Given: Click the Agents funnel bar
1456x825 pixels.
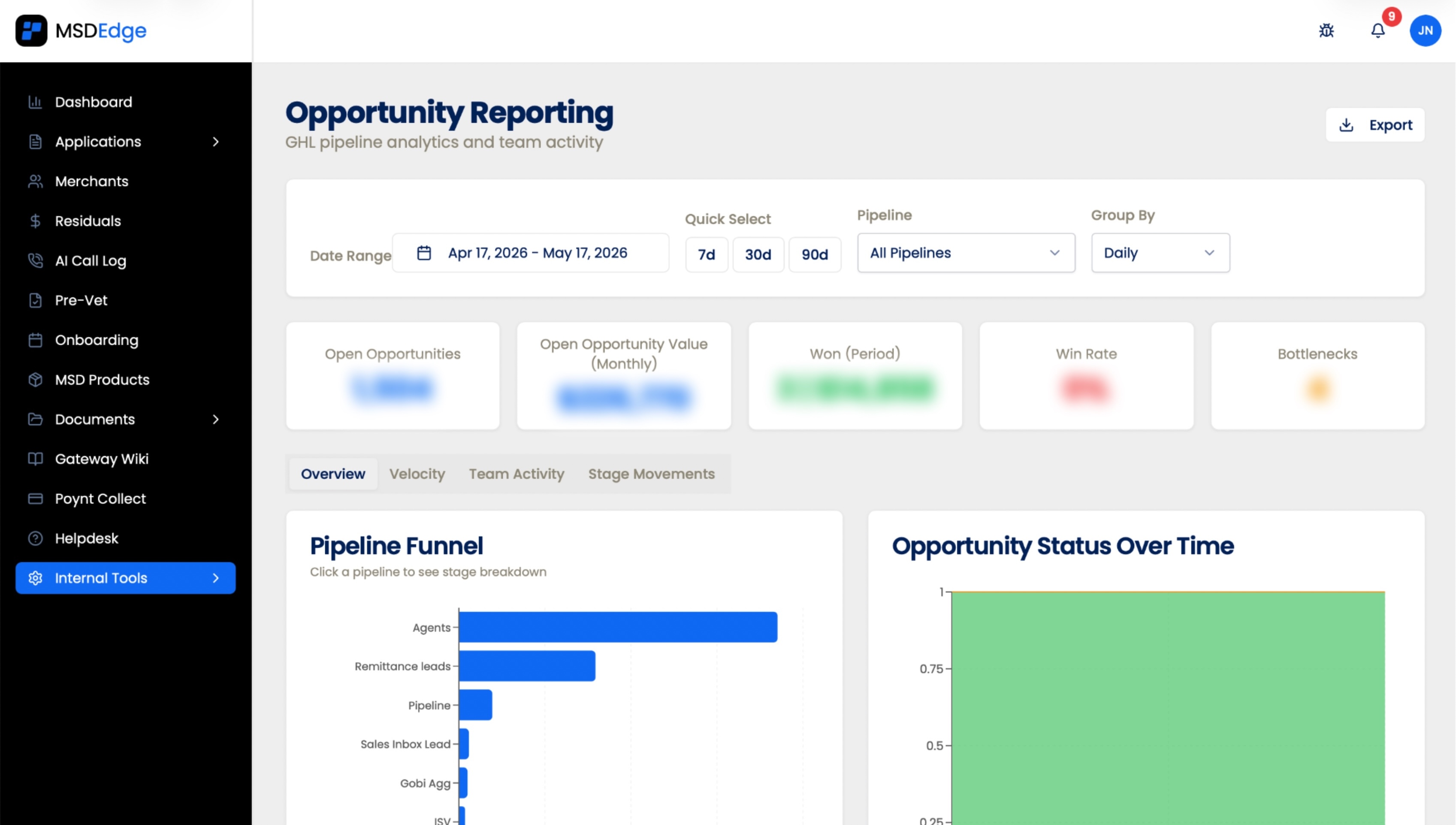Looking at the screenshot, I should (x=617, y=627).
